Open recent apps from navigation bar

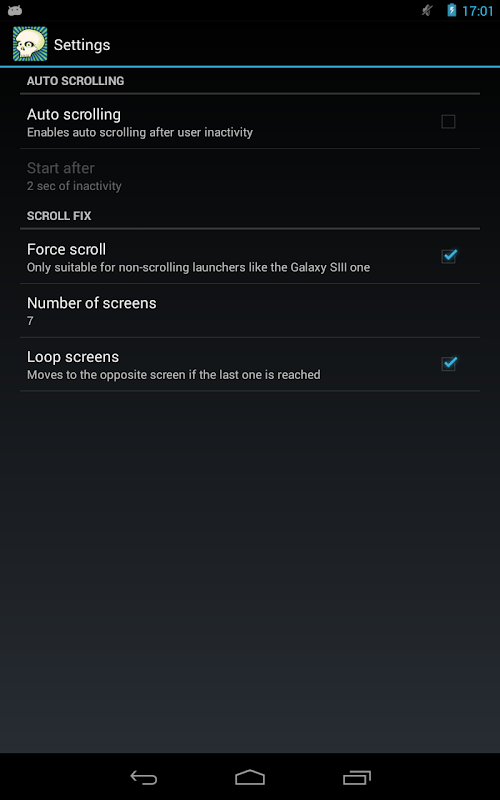[x=357, y=777]
